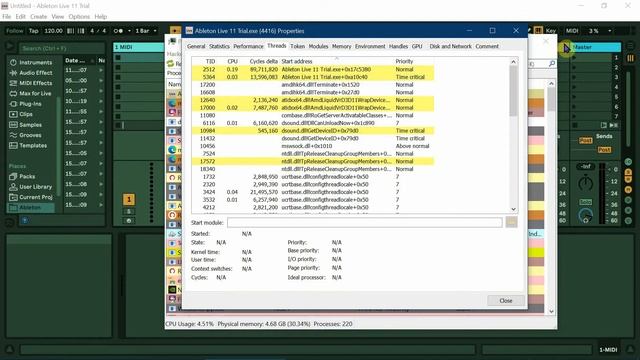Open the Create menu

click(38, 17)
